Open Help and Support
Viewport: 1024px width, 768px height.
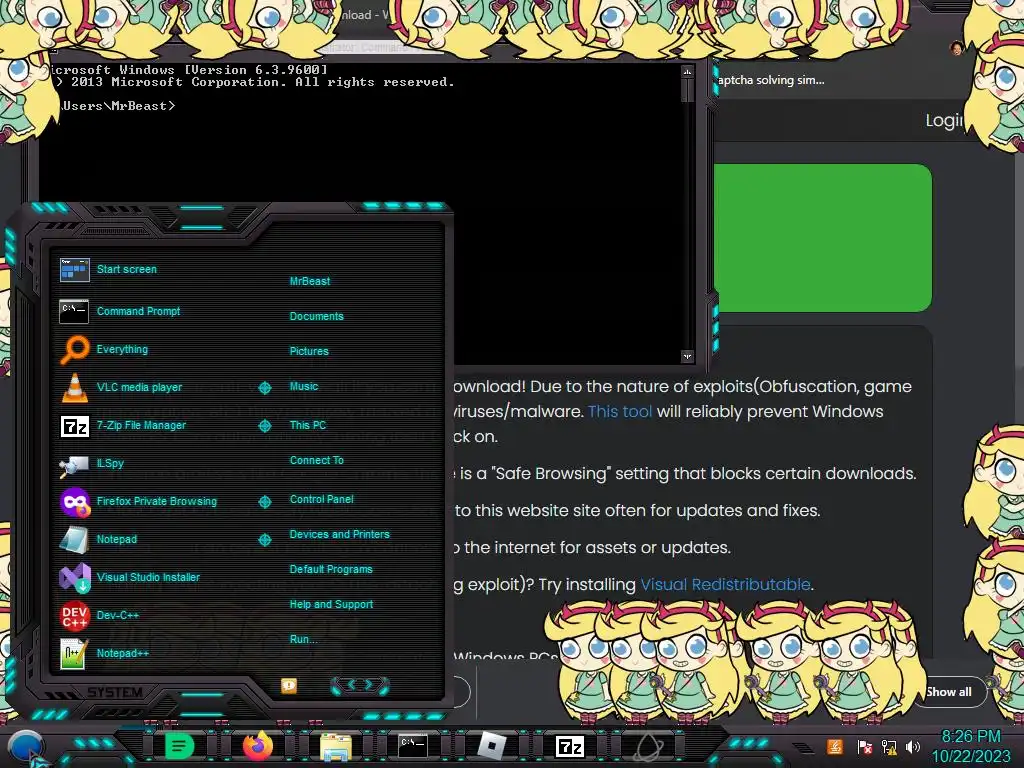[331, 604]
